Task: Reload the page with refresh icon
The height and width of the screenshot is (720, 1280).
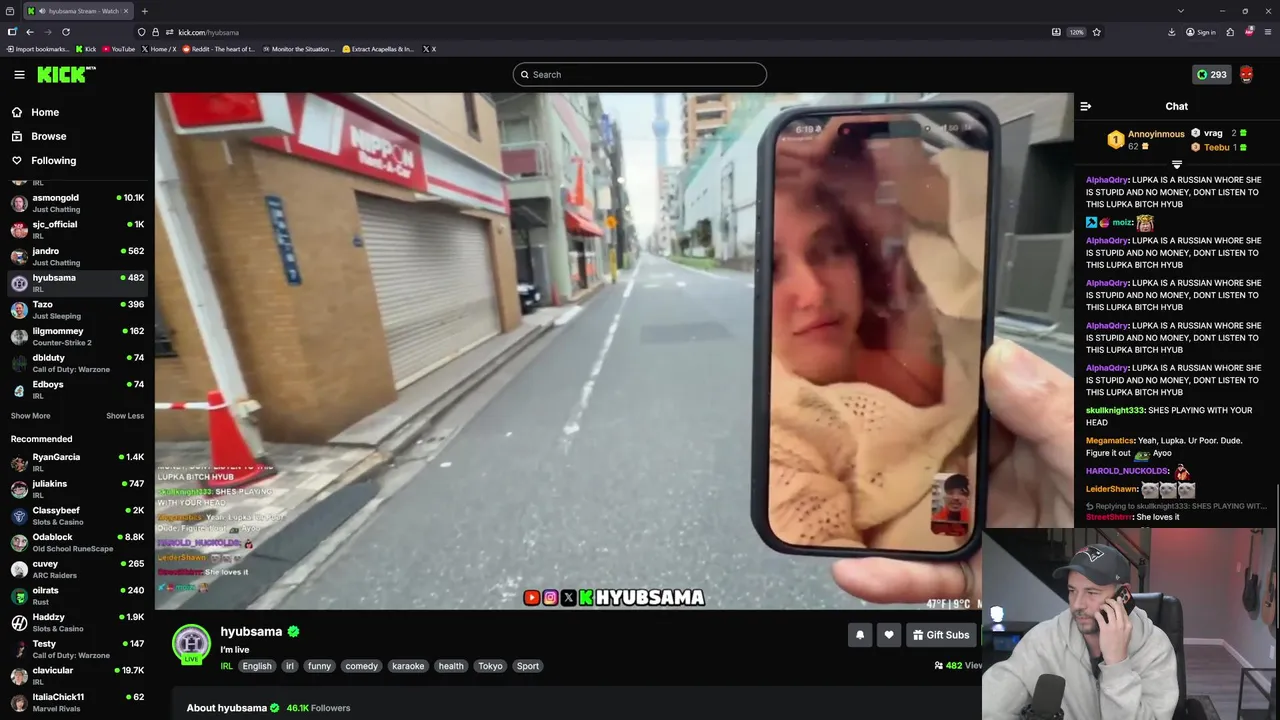Action: [x=66, y=32]
